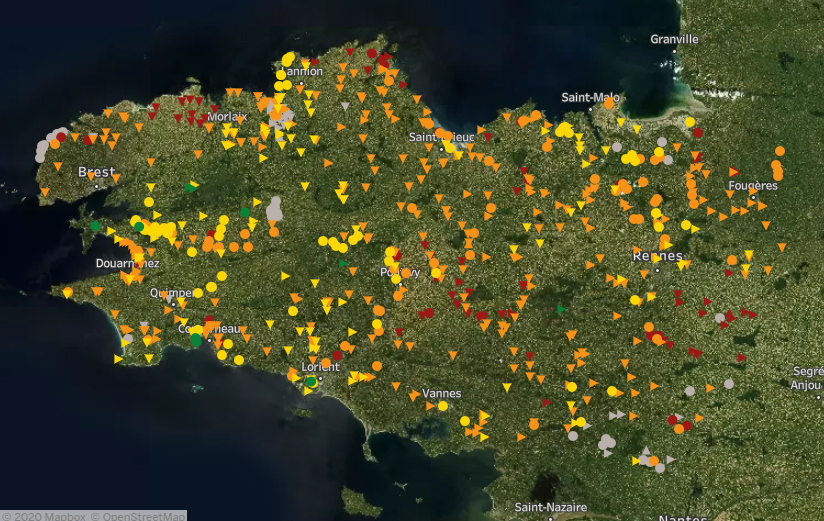This screenshot has width=824, height=521.
Task: Click green circle marker at Lorient
Action: pos(311,382)
